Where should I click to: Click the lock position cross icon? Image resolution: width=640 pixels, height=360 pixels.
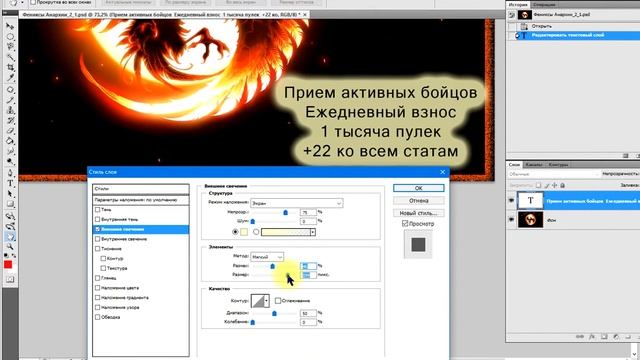[554, 185]
